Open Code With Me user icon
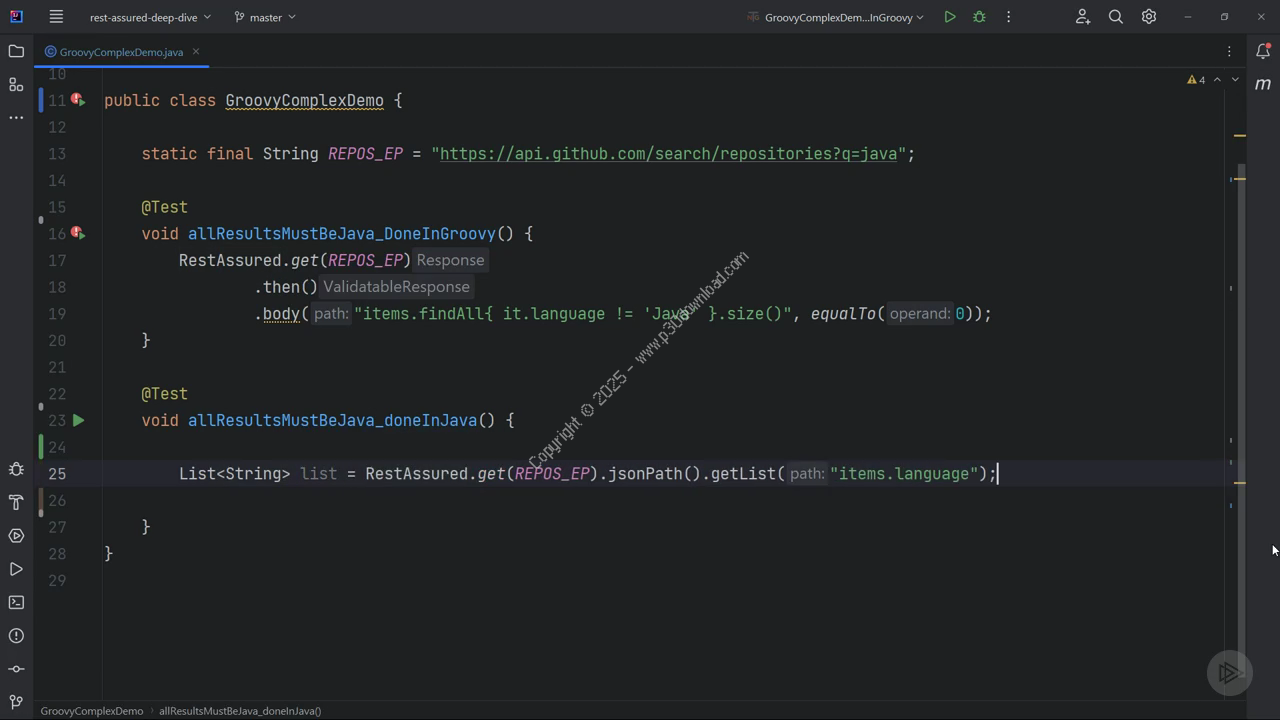The width and height of the screenshot is (1280, 720). point(1083,17)
